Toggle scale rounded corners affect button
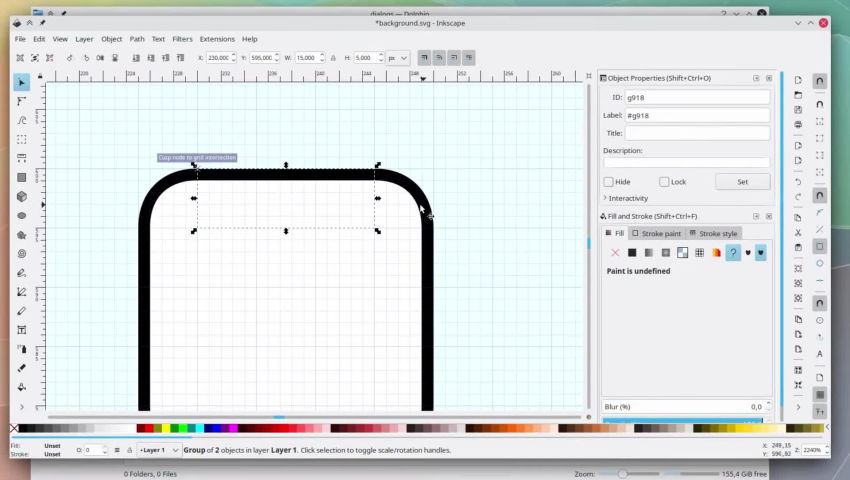 pyautogui.click(x=439, y=57)
